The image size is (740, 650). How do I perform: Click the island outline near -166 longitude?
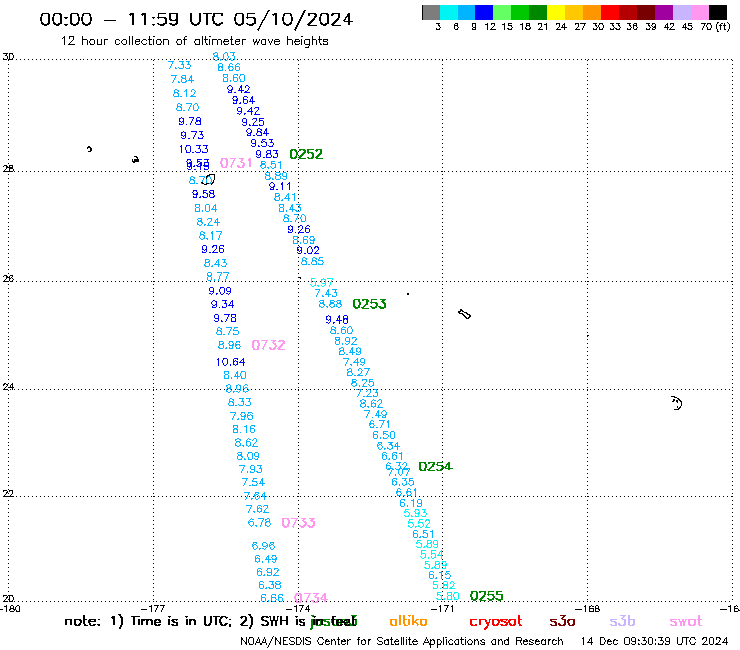[677, 403]
